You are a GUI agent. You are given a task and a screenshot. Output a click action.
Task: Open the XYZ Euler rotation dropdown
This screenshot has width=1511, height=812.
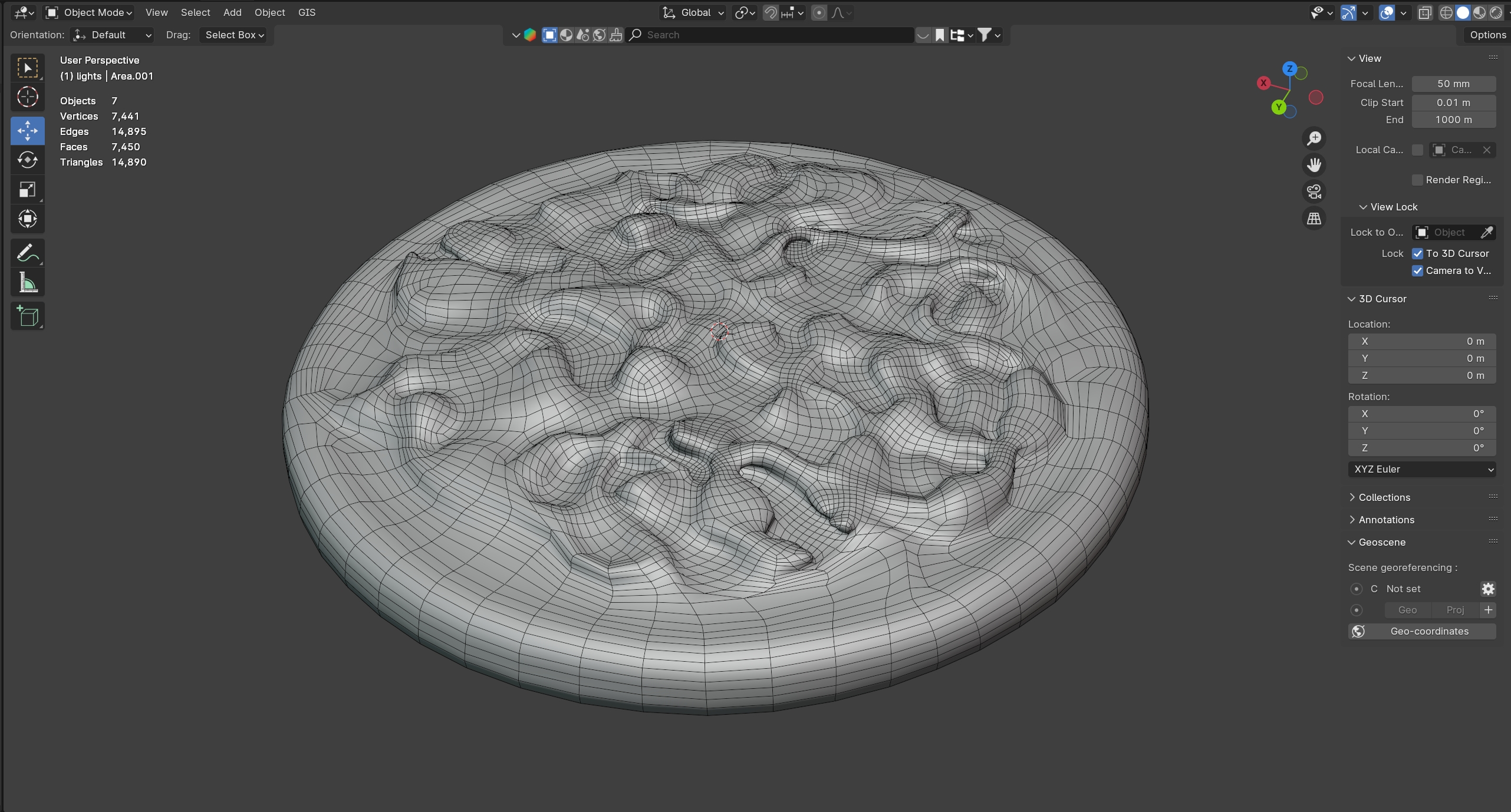(1421, 469)
